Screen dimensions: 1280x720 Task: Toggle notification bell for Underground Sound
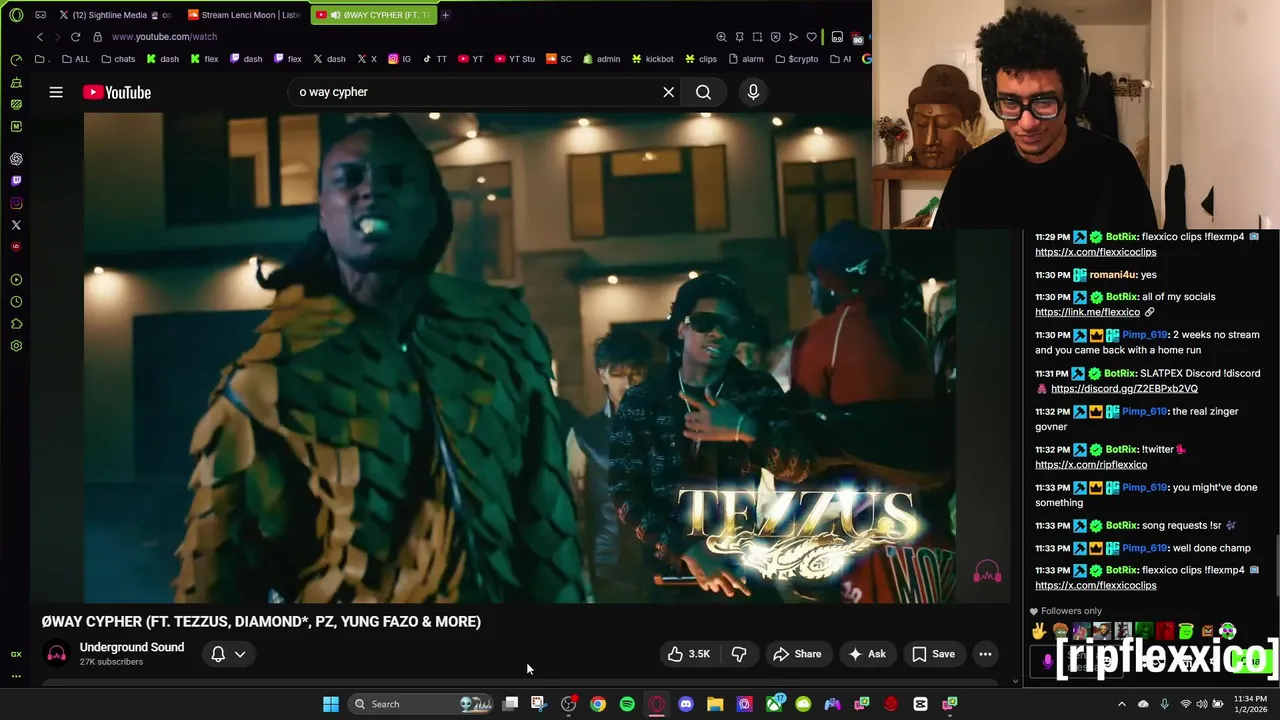pyautogui.click(x=218, y=654)
